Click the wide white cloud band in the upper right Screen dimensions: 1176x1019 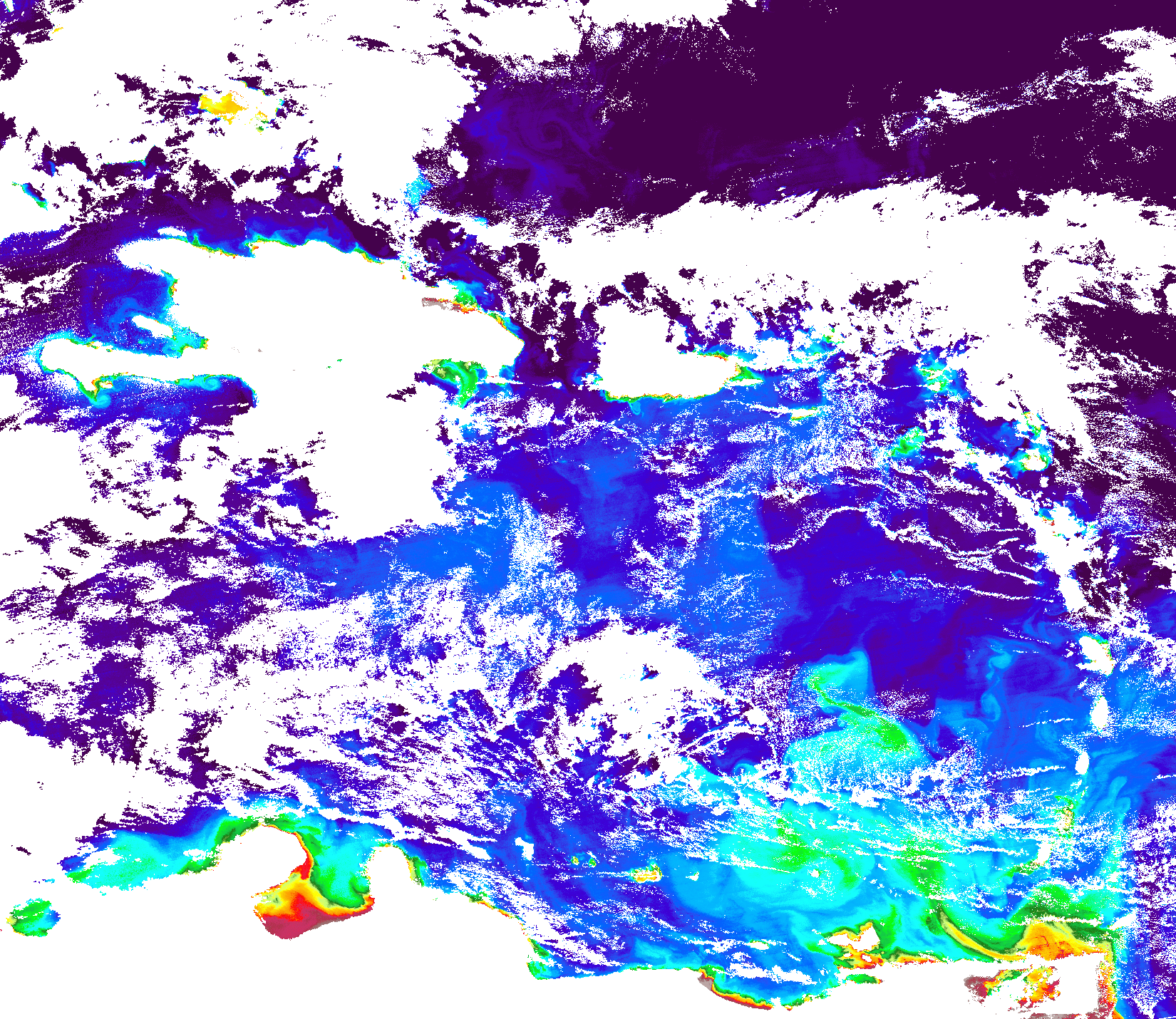click(784, 228)
